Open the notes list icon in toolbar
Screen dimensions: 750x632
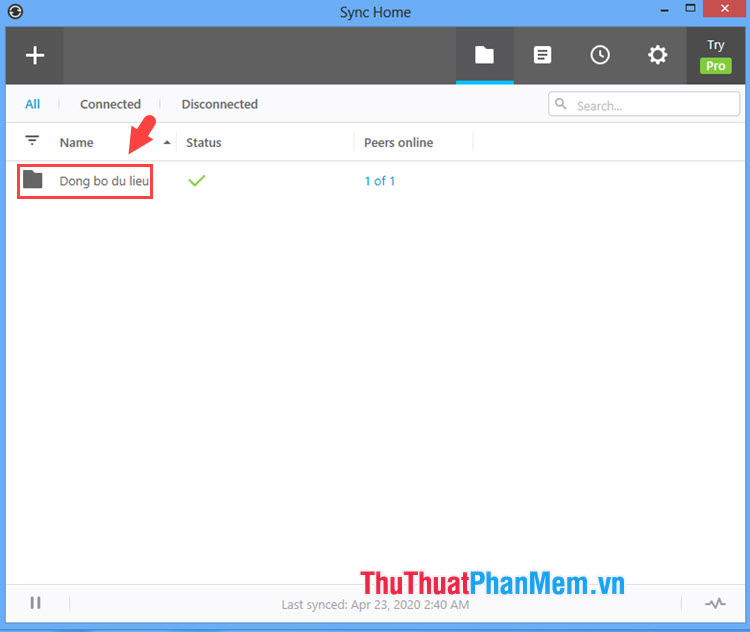tap(542, 56)
